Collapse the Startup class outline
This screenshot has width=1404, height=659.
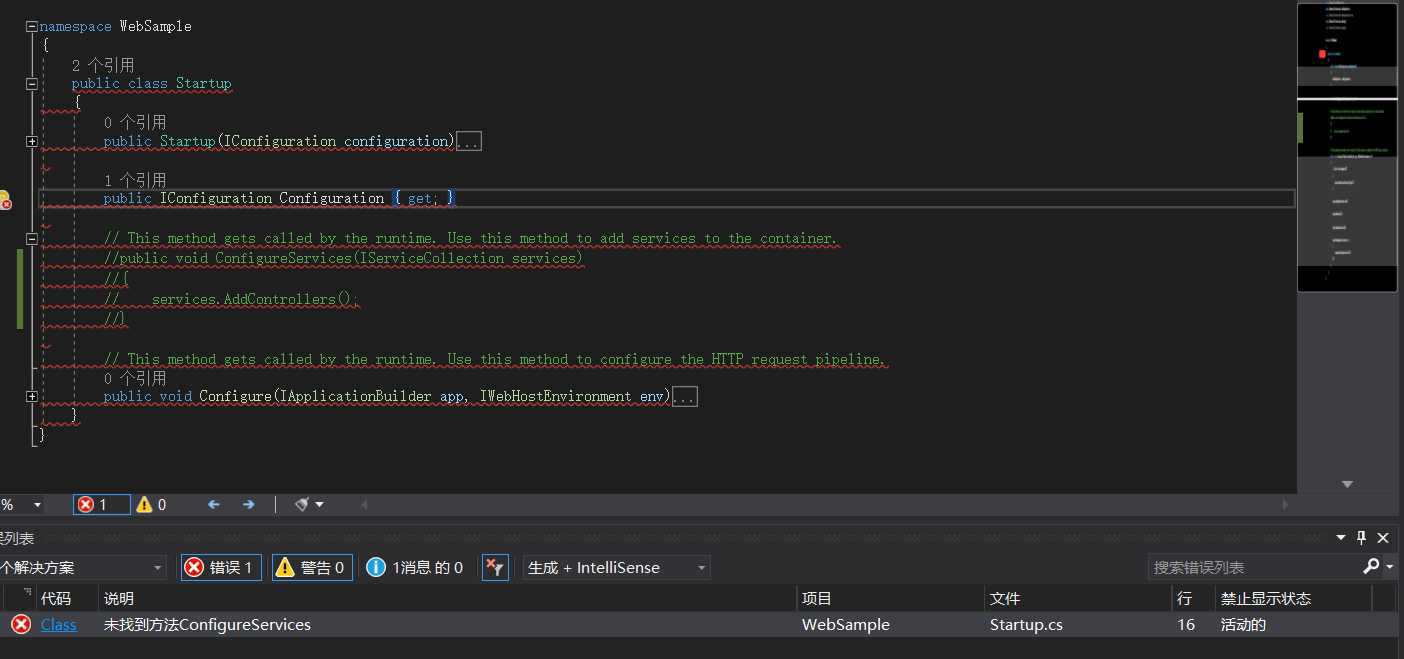[x=32, y=84]
